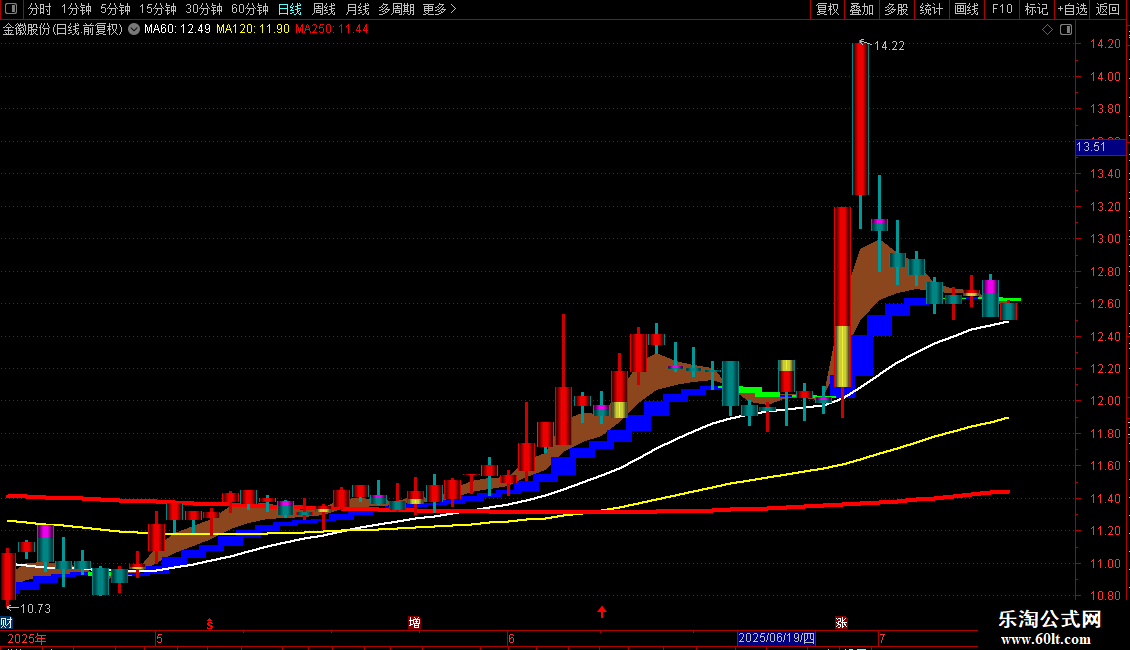Click the 13.51 price marker on axis

[1100, 147]
